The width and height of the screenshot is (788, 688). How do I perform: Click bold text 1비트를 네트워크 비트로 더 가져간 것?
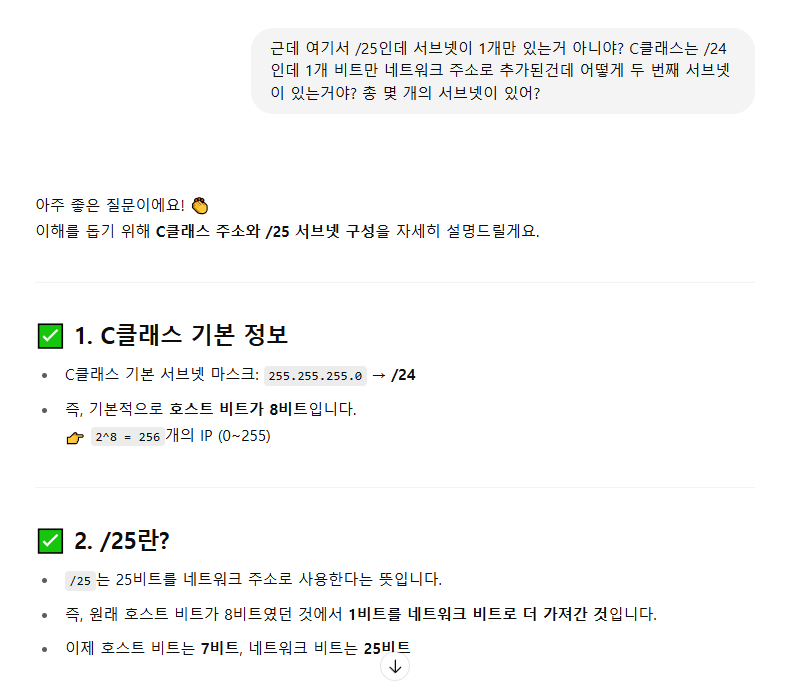477,614
